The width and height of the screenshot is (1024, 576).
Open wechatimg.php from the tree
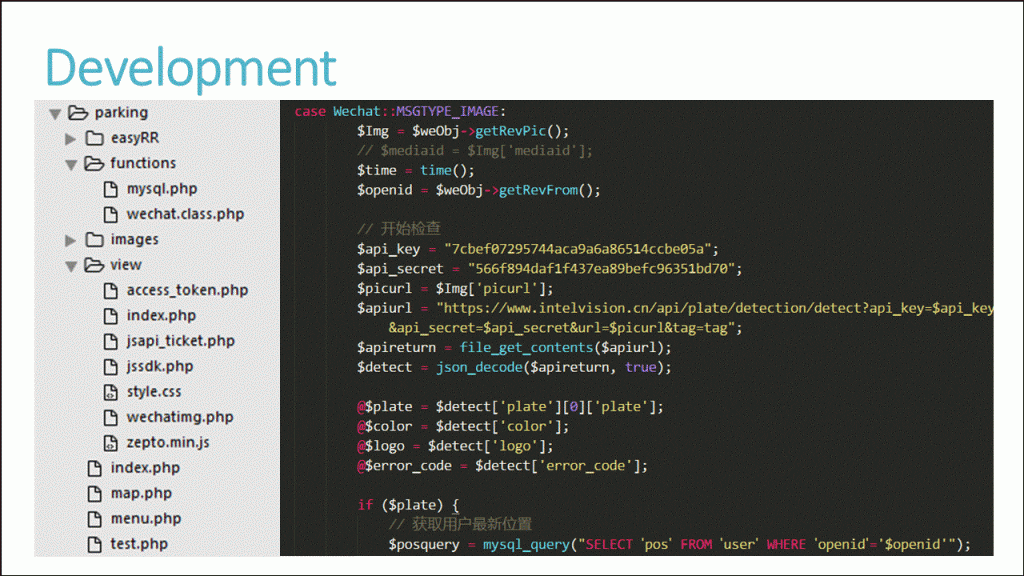180,417
